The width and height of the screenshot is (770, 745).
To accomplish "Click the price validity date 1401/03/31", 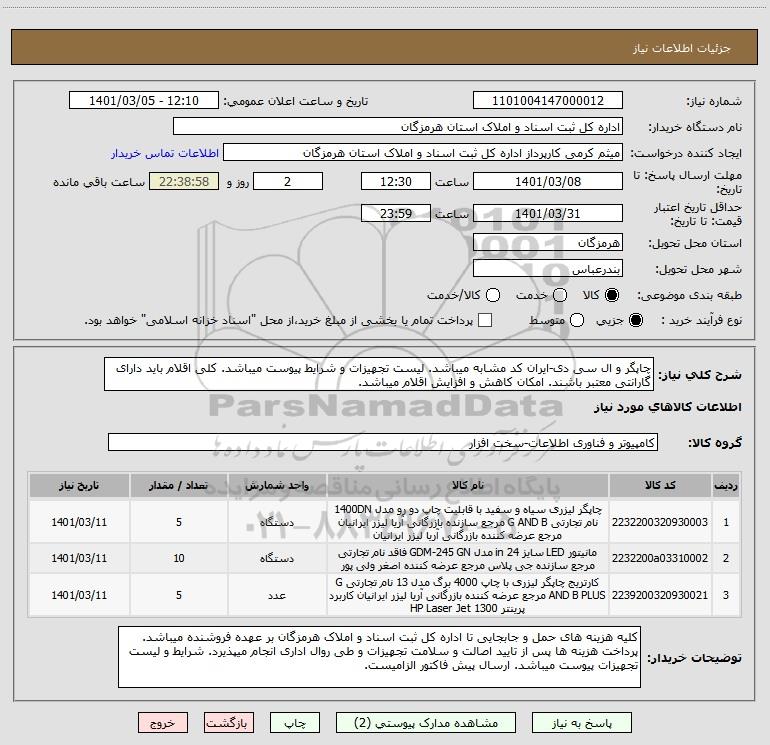I will (x=548, y=213).
